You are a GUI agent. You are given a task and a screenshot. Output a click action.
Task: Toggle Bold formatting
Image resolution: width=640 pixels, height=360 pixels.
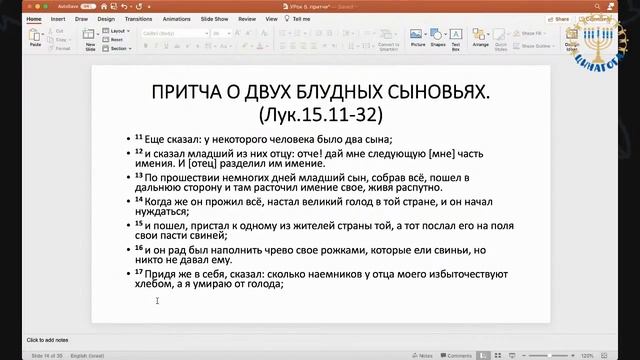pos(146,46)
